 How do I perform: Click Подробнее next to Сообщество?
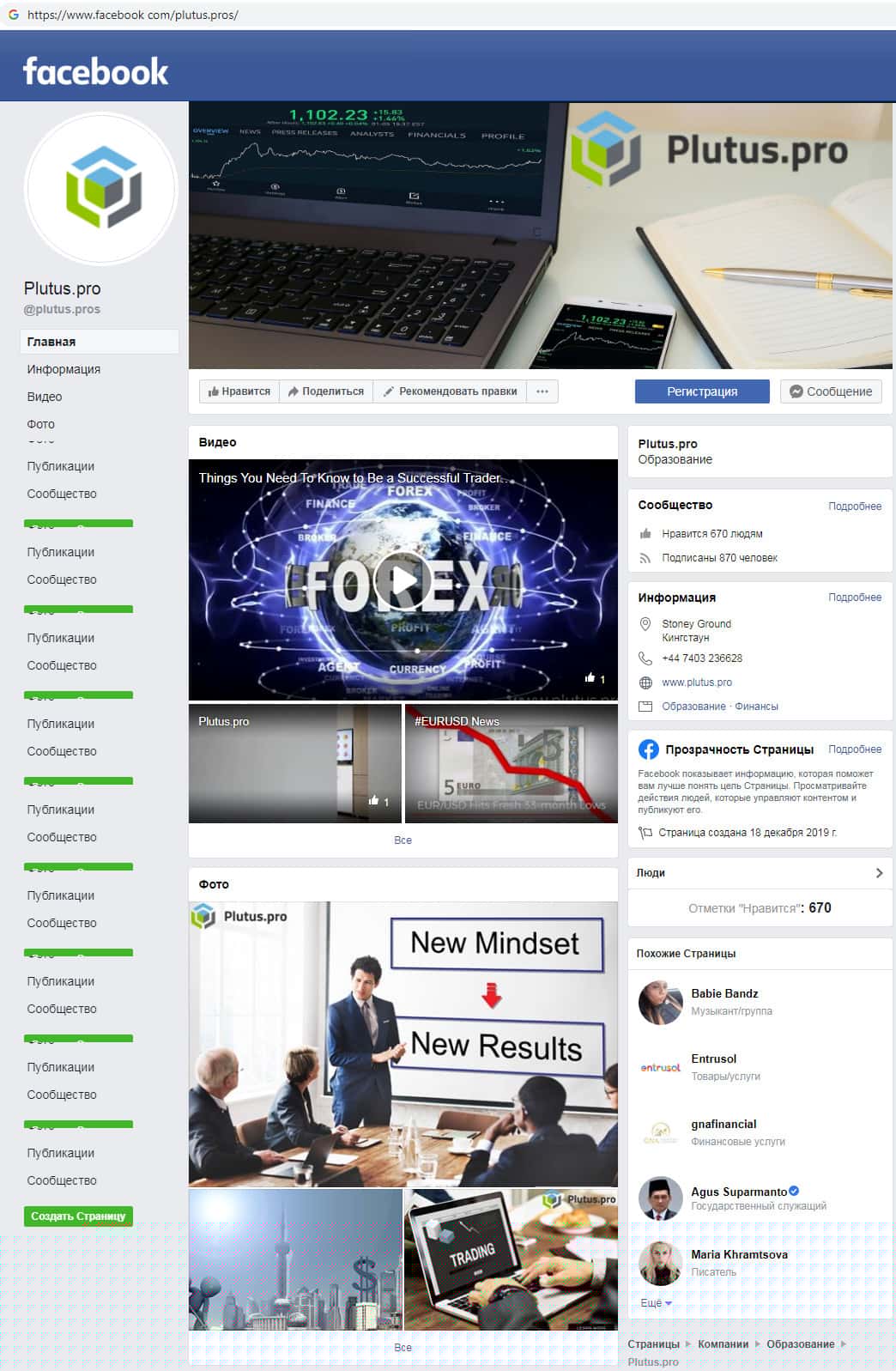click(x=855, y=507)
